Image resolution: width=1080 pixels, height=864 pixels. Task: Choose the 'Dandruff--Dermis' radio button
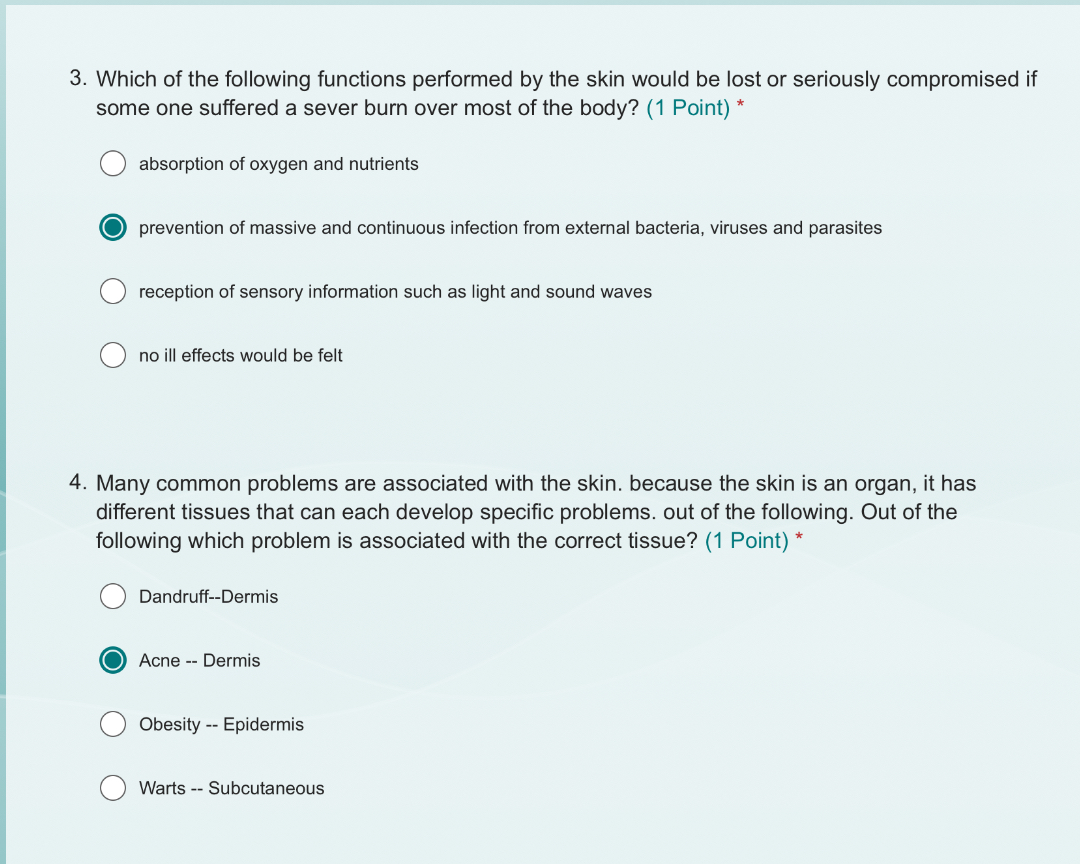click(113, 597)
